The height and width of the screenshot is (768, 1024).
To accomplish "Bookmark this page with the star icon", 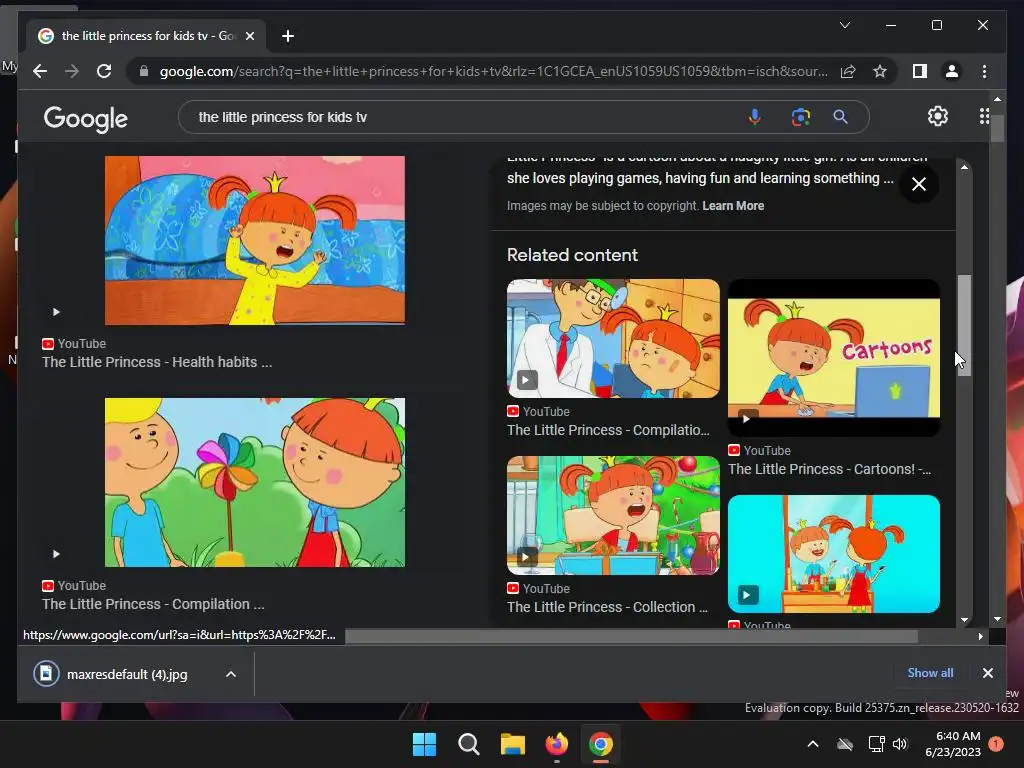I will (880, 71).
